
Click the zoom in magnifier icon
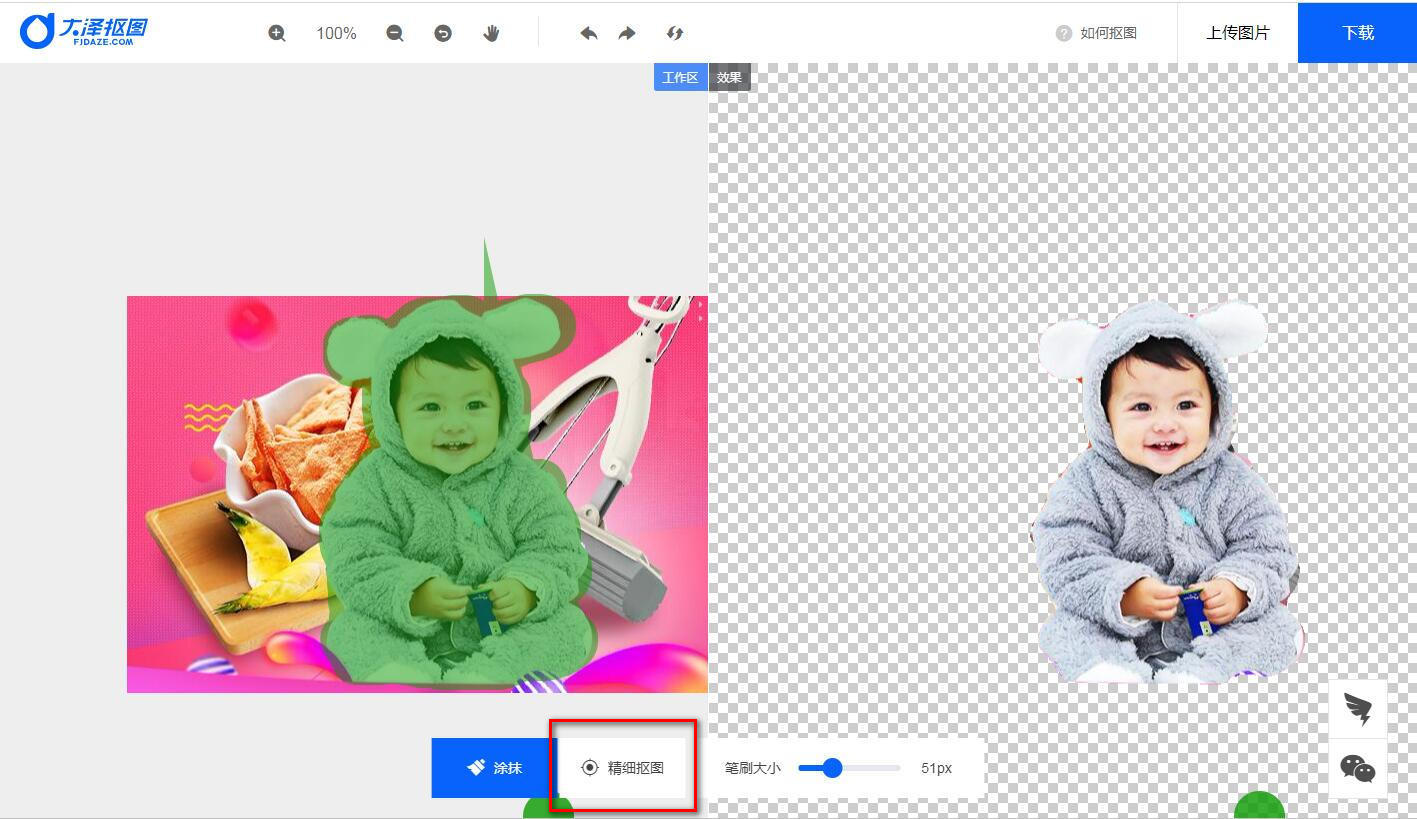coord(277,33)
